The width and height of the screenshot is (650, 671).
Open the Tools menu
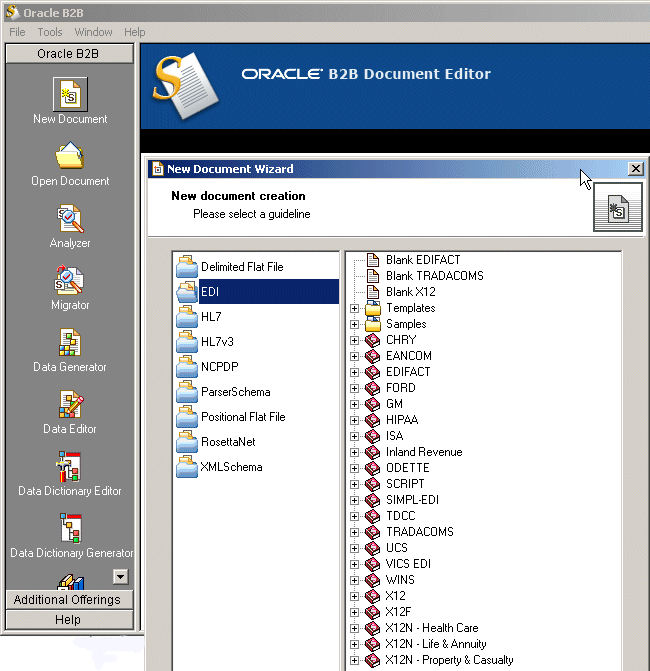pos(50,32)
